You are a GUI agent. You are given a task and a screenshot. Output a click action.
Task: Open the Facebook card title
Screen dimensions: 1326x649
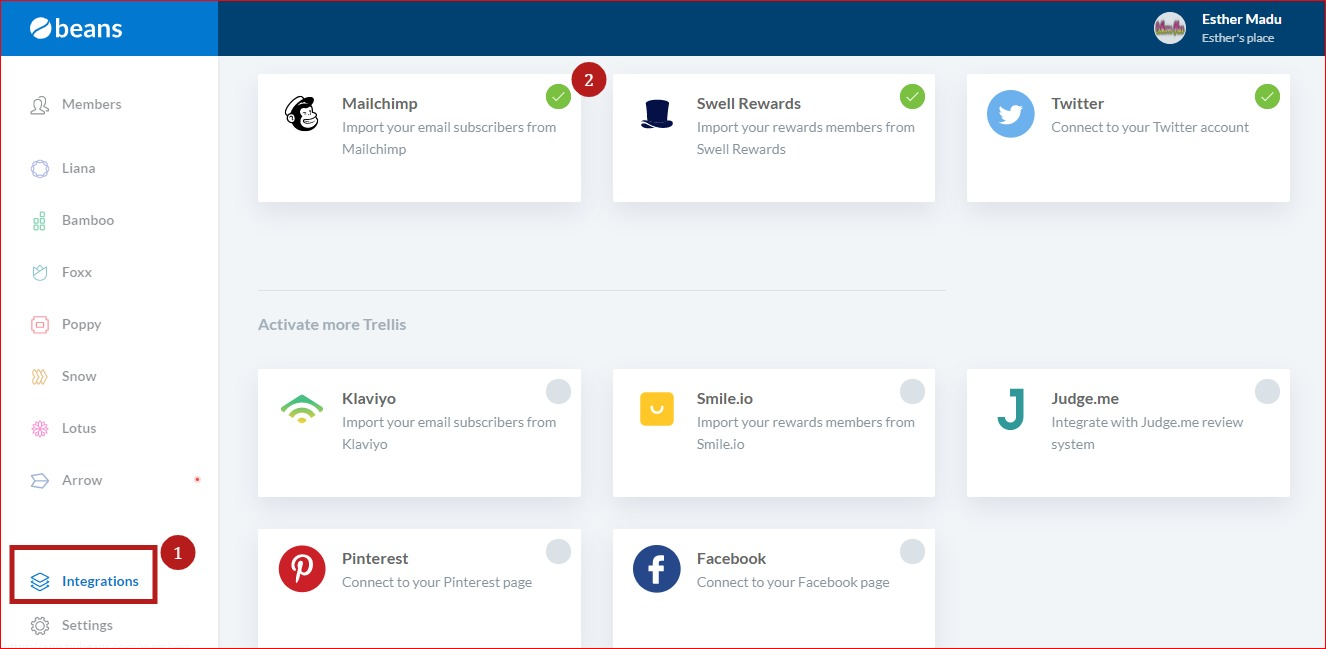(x=732, y=559)
